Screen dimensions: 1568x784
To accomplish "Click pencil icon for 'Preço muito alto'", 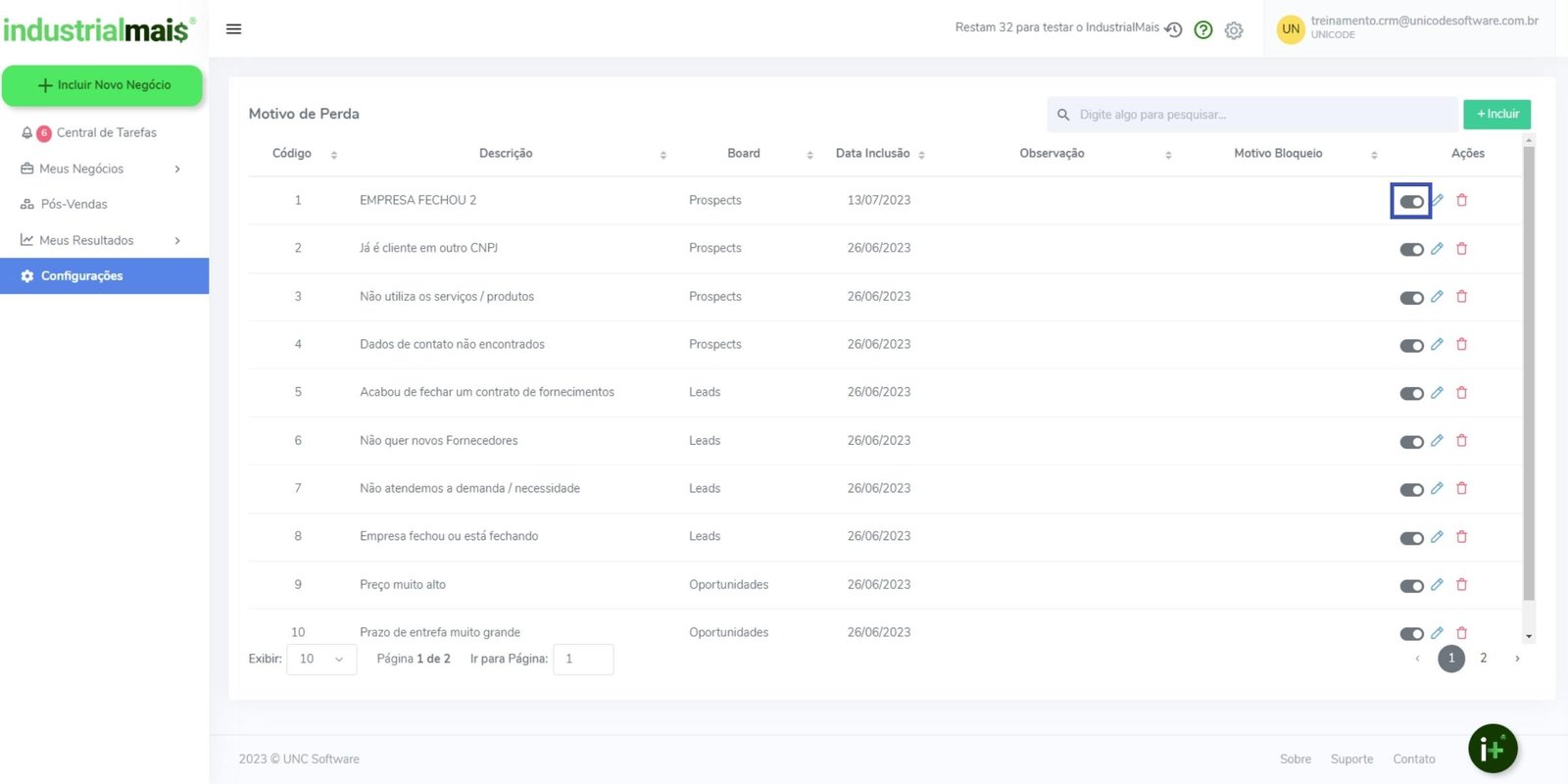I will pyautogui.click(x=1437, y=585).
